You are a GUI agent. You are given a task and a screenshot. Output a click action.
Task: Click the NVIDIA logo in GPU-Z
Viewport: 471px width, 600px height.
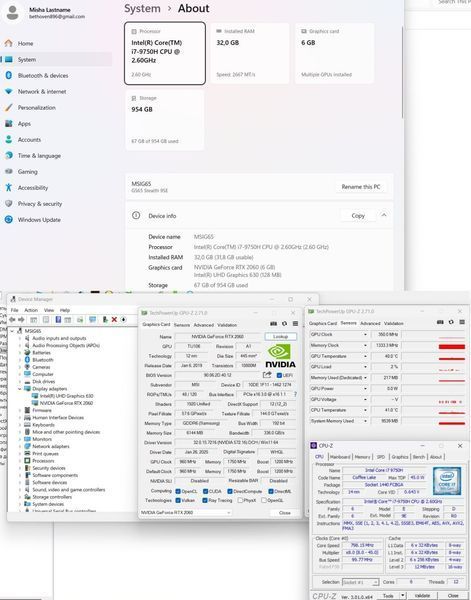[280, 356]
